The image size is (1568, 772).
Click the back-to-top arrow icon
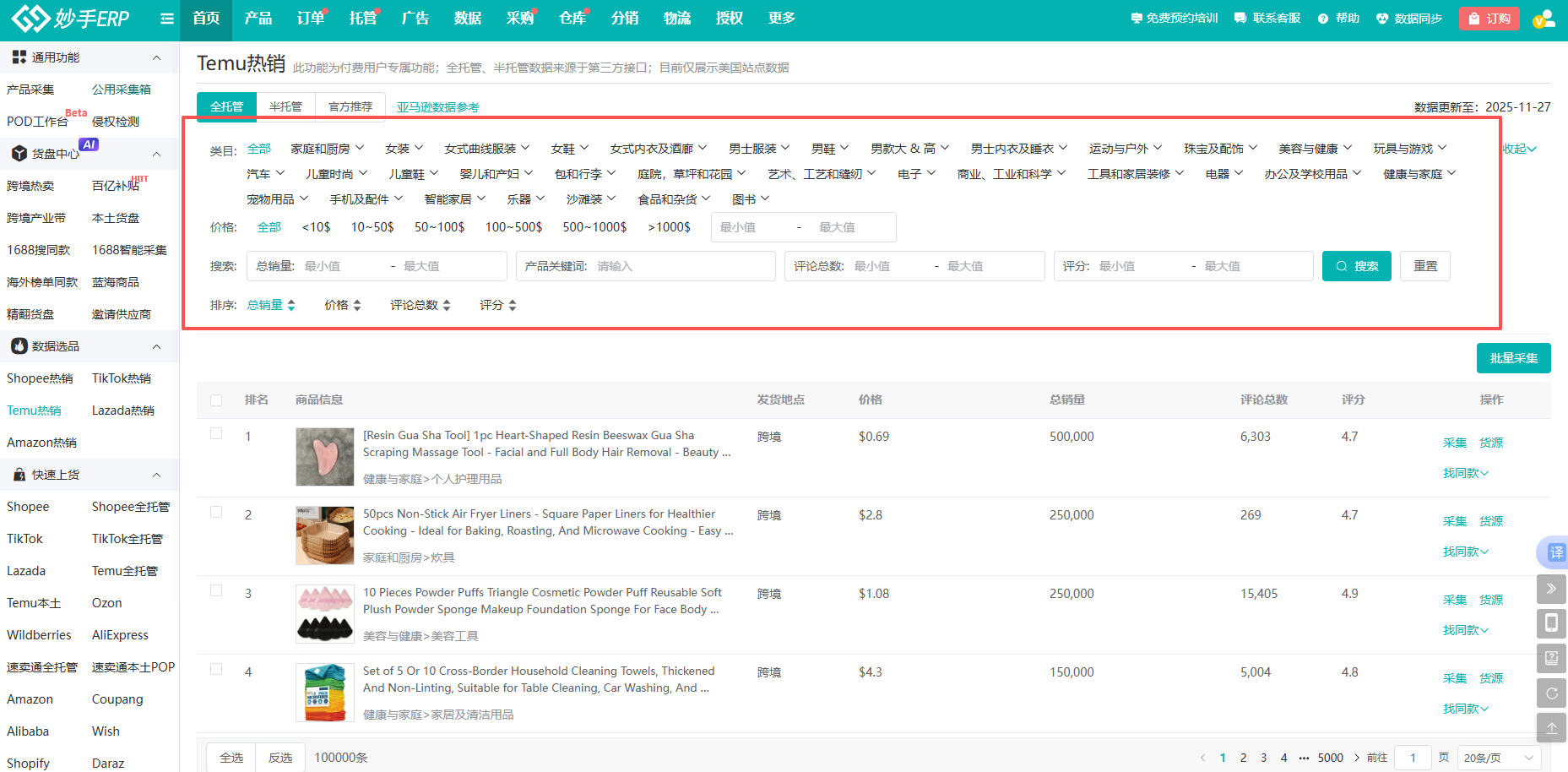tap(1551, 728)
